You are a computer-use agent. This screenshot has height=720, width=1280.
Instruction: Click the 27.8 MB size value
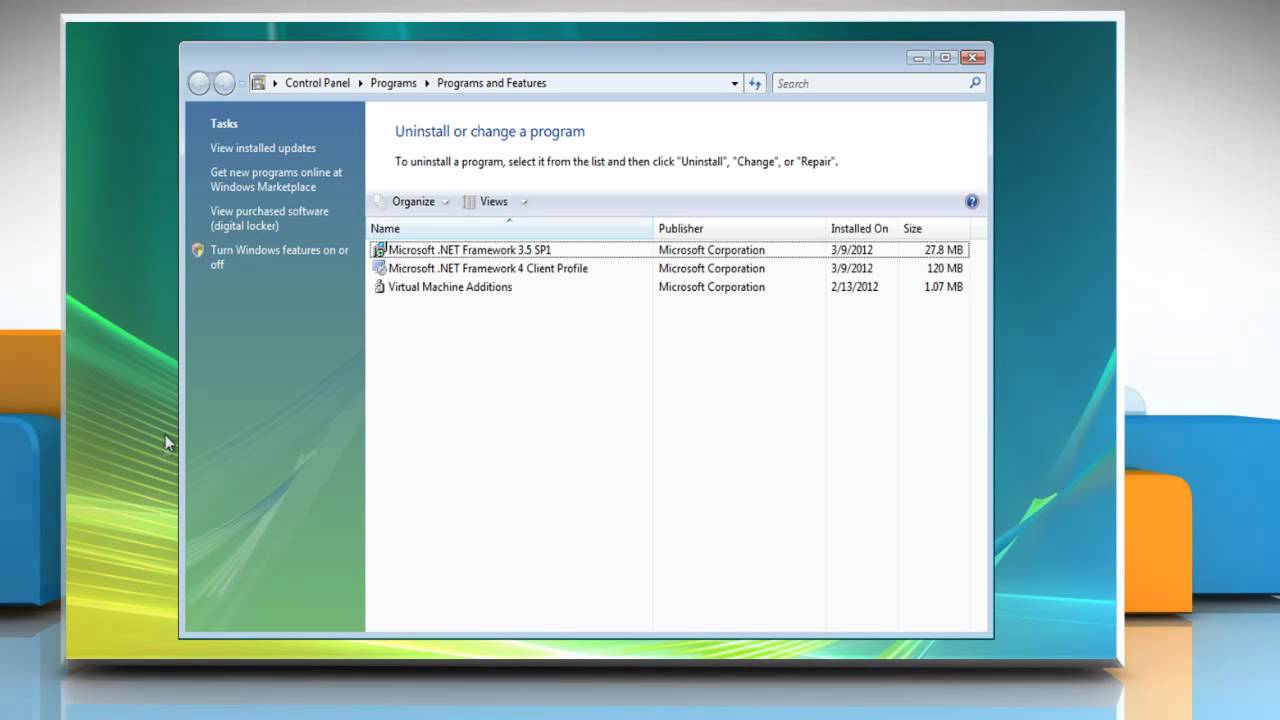pos(944,250)
